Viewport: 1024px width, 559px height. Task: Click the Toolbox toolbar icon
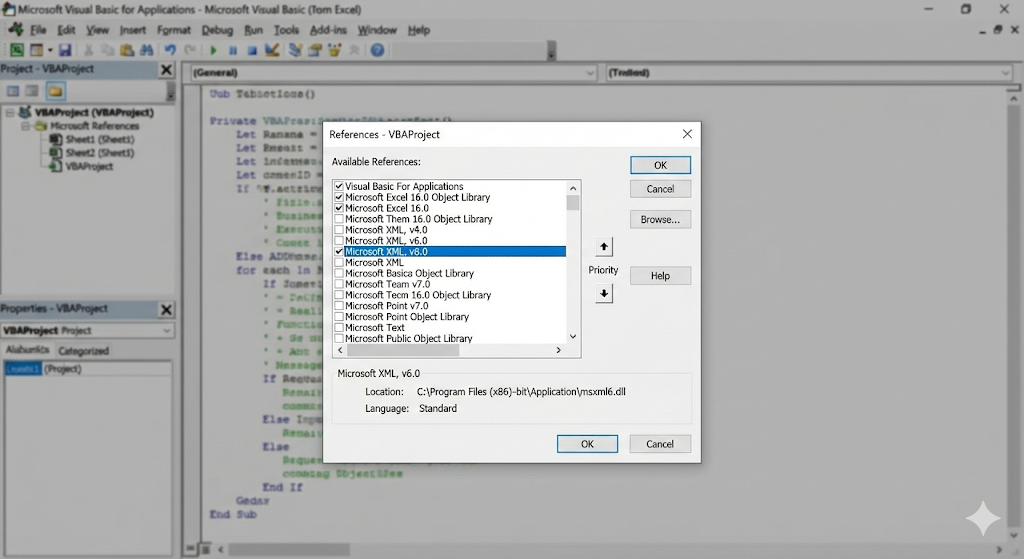(355, 50)
